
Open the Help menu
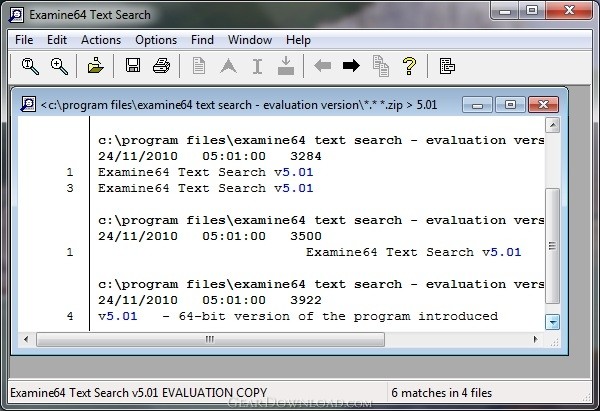(x=298, y=40)
